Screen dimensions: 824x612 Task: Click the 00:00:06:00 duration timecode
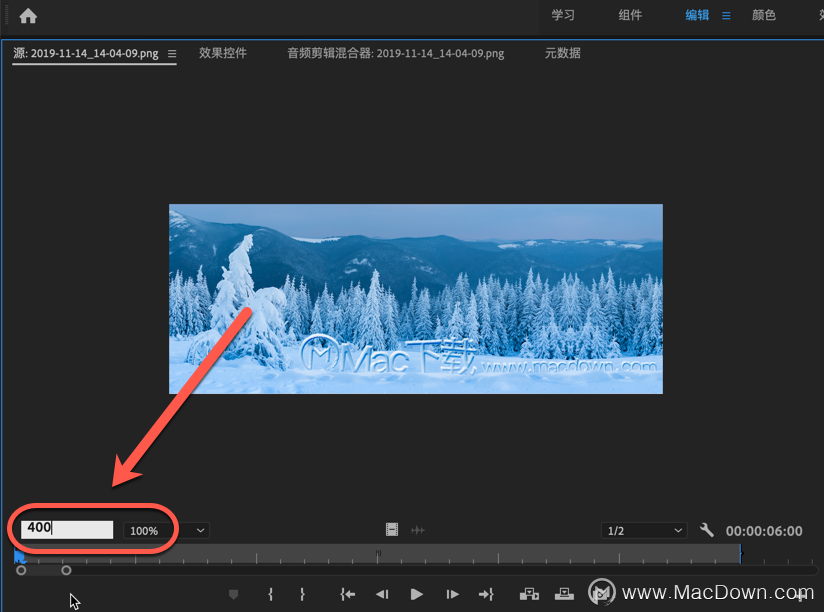coord(764,531)
